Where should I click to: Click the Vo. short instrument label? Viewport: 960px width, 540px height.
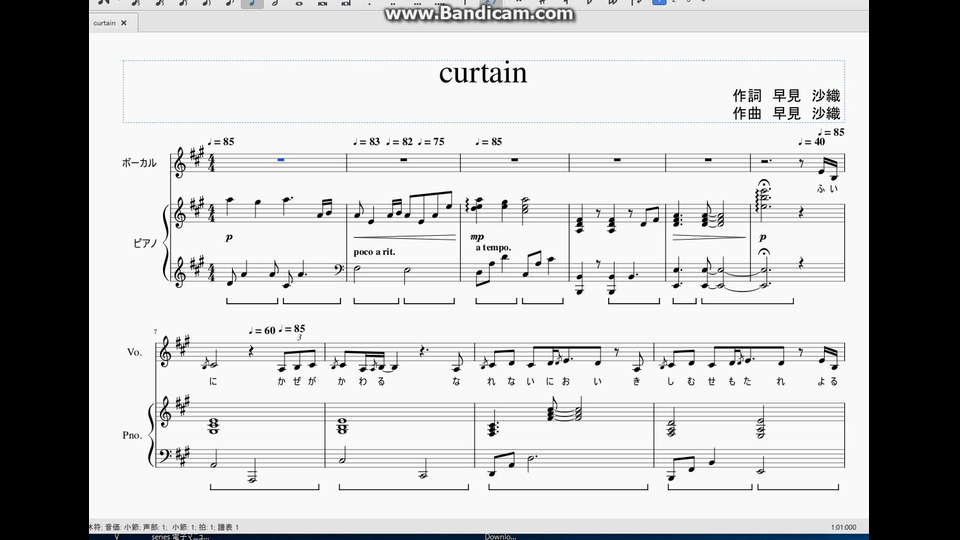[135, 352]
